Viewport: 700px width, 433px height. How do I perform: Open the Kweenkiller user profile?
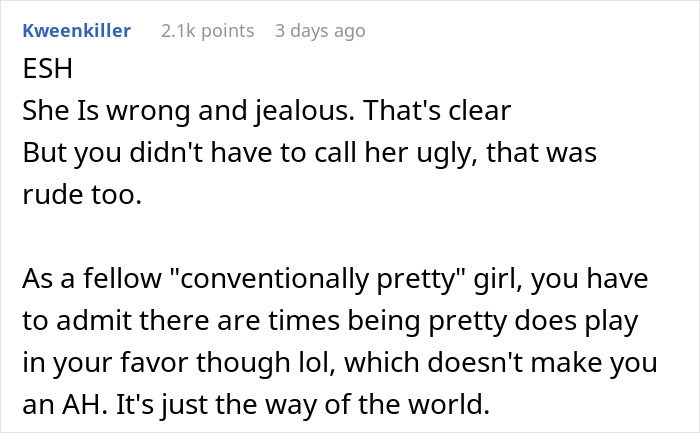point(76,31)
